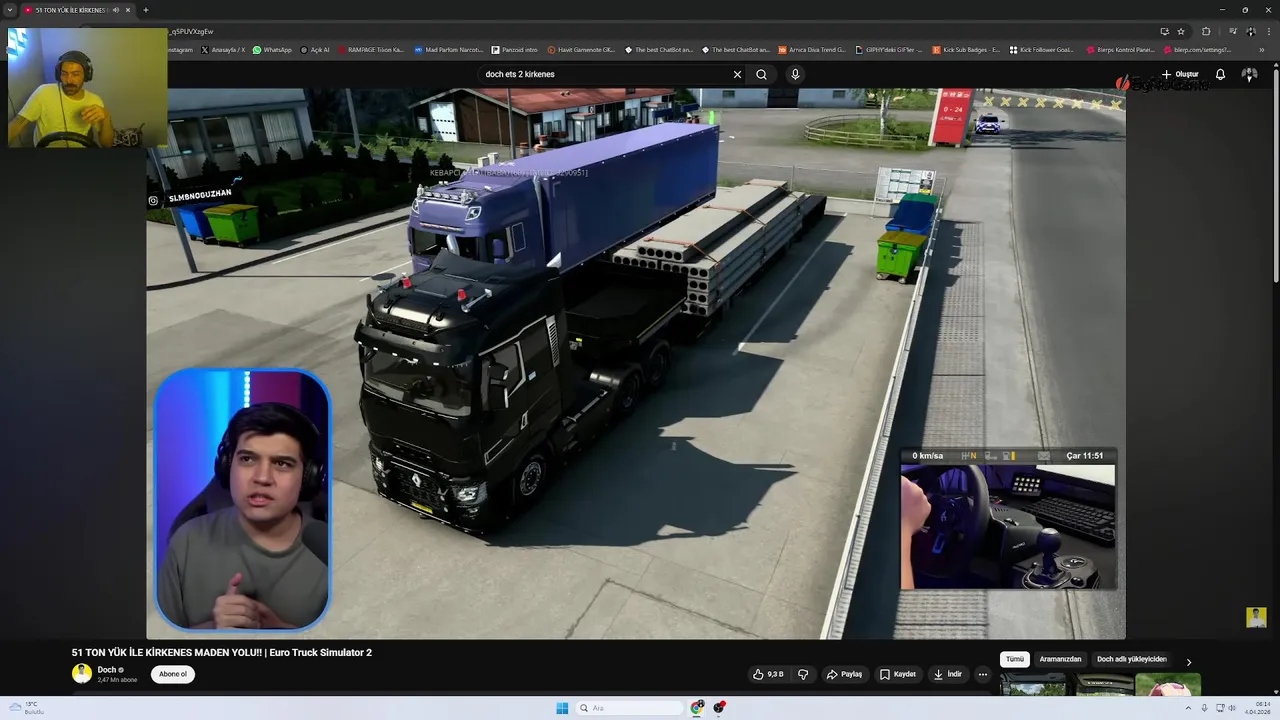This screenshot has width=1280, height=720.
Task: Click the Oluştur create button
Action: tap(1180, 74)
